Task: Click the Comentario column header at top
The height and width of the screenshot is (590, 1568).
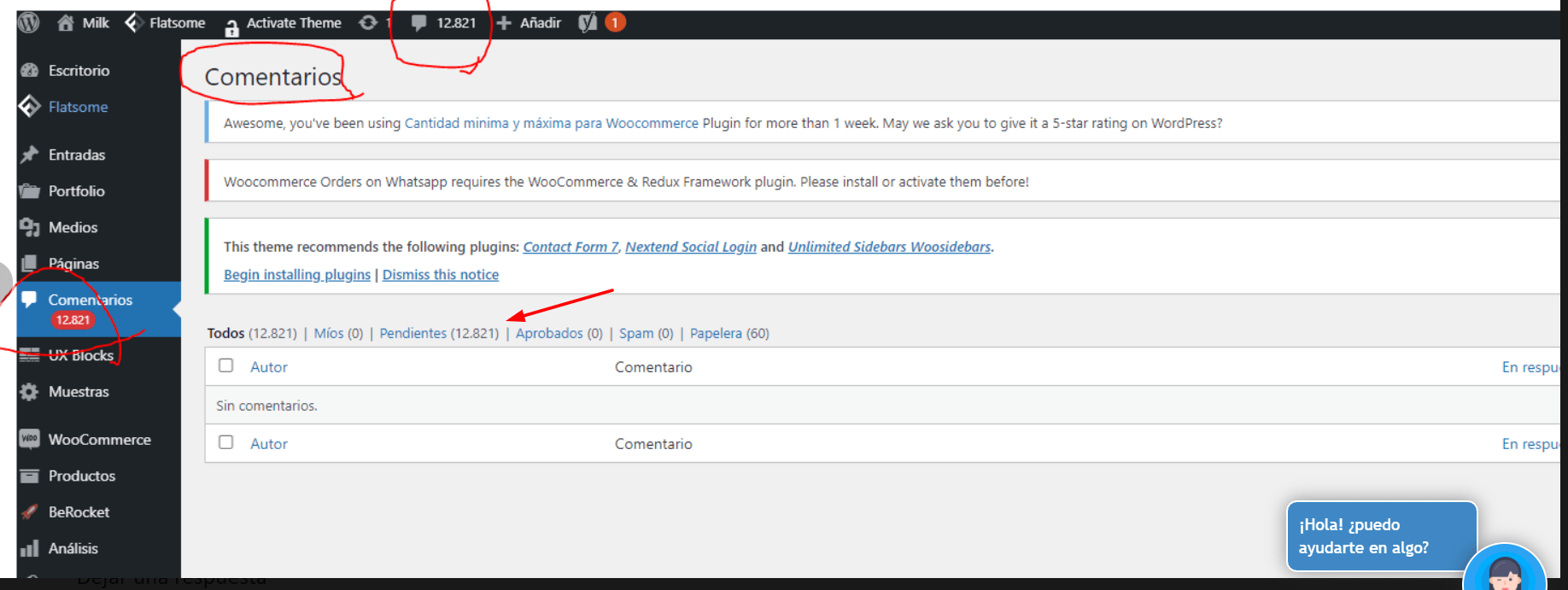Action: point(653,367)
